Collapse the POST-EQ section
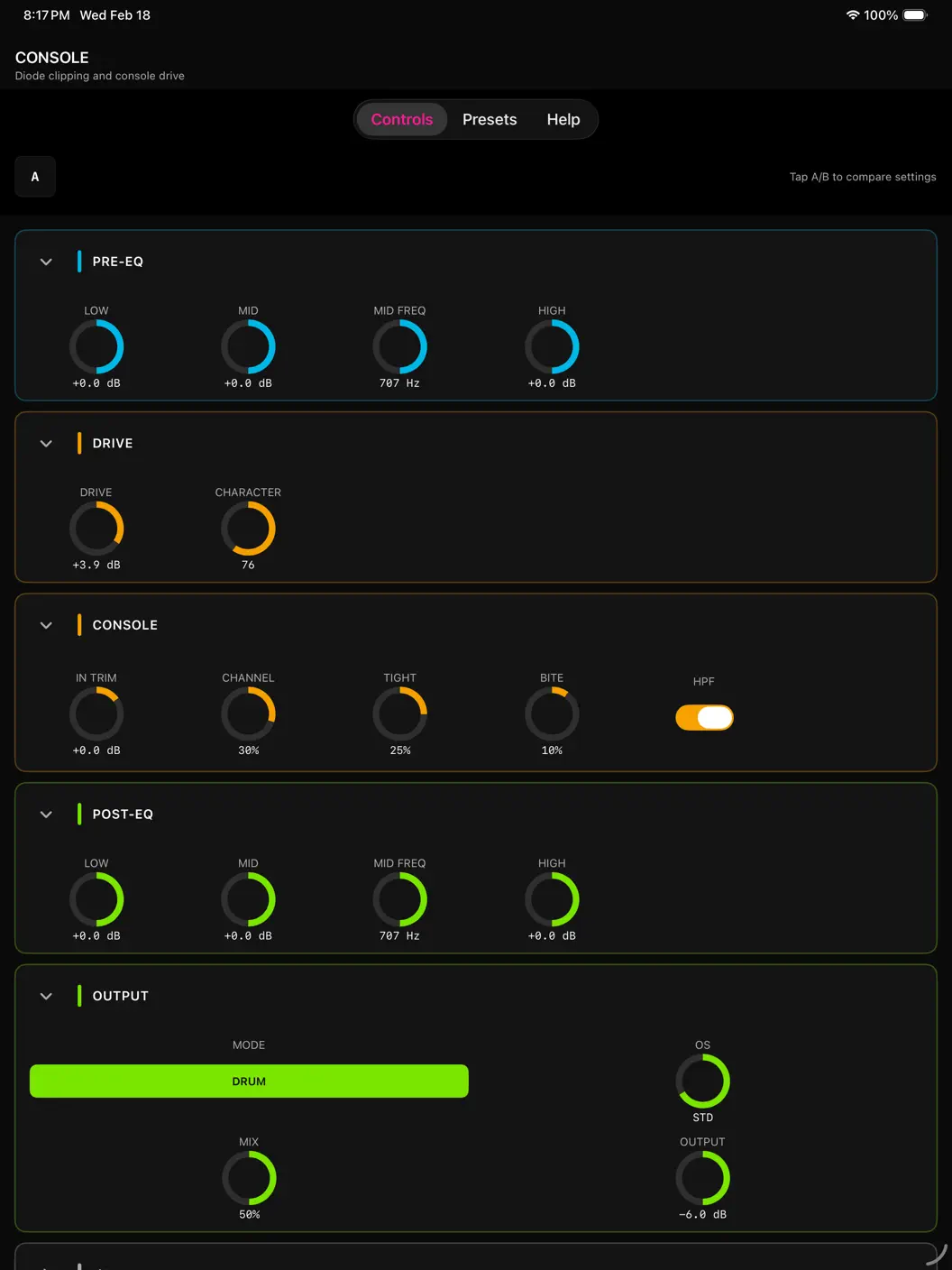Image resolution: width=952 pixels, height=1270 pixels. pos(46,814)
